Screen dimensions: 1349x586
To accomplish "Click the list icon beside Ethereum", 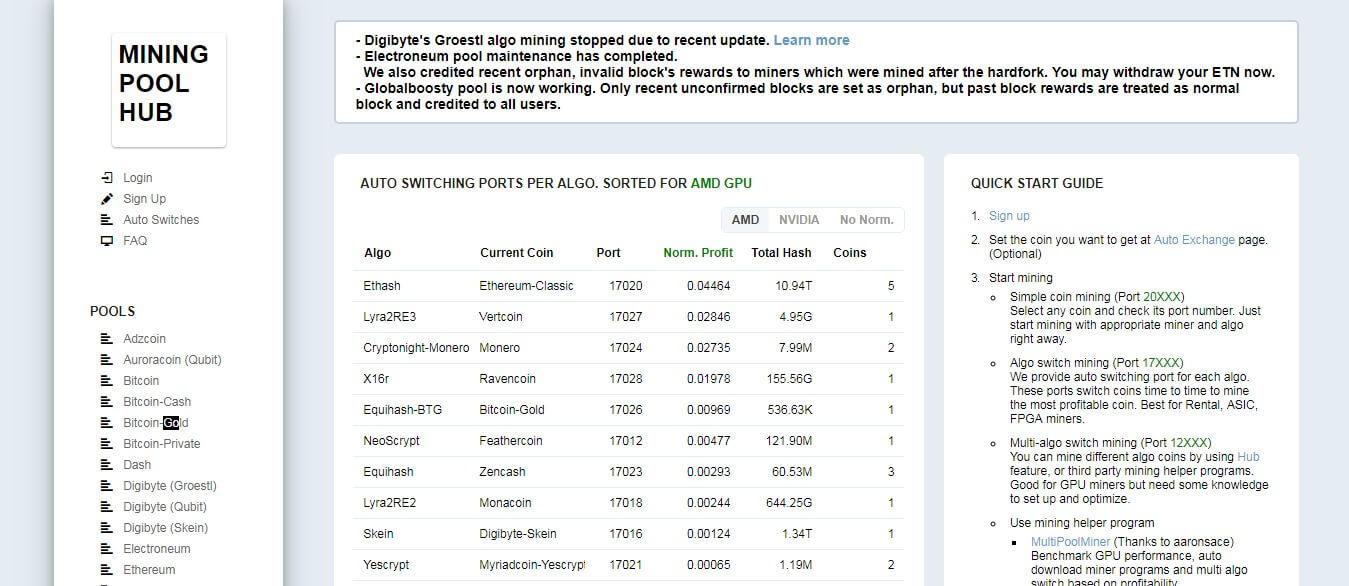I will [107, 570].
